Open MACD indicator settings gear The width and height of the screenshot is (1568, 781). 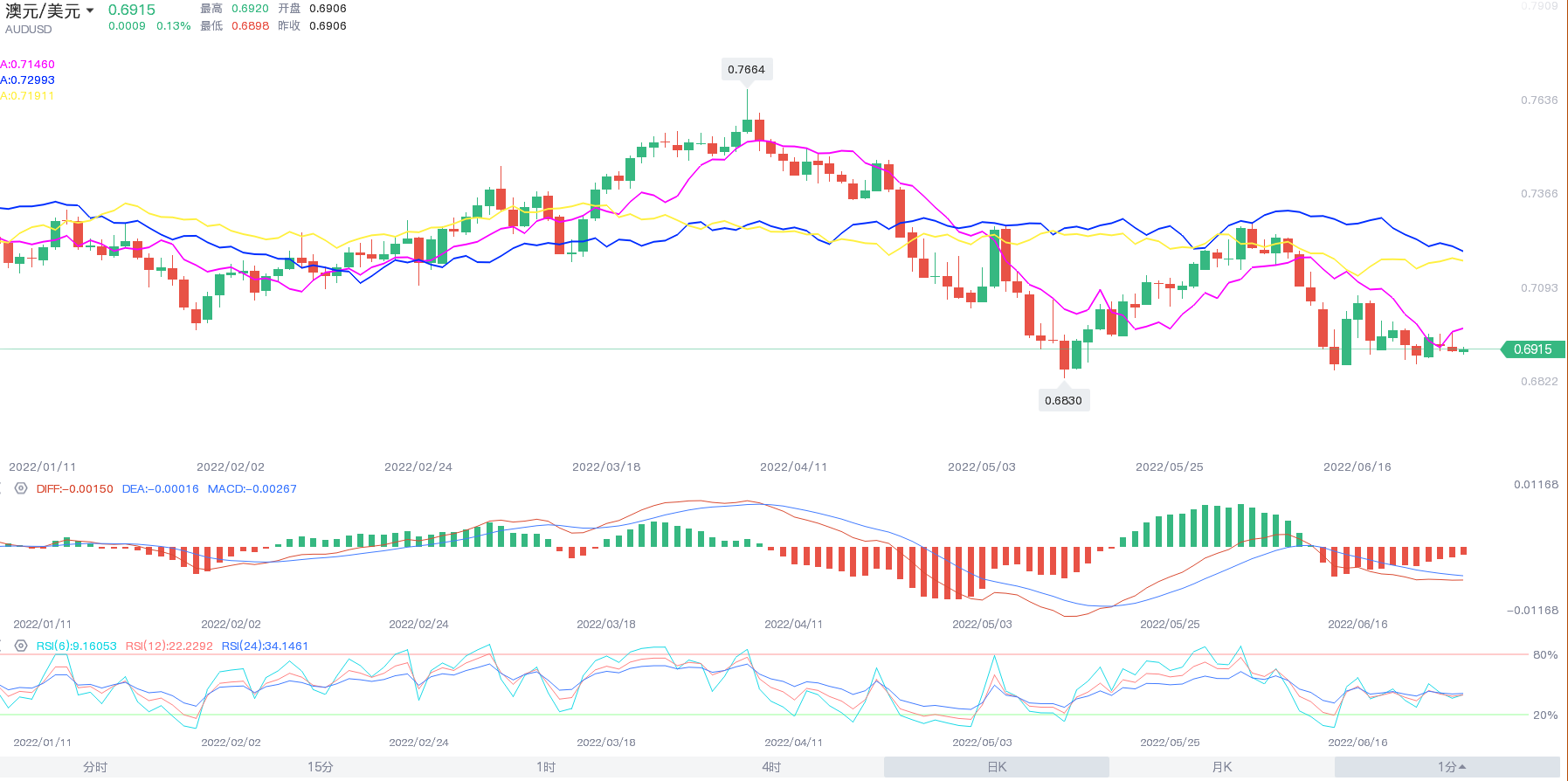(21, 488)
